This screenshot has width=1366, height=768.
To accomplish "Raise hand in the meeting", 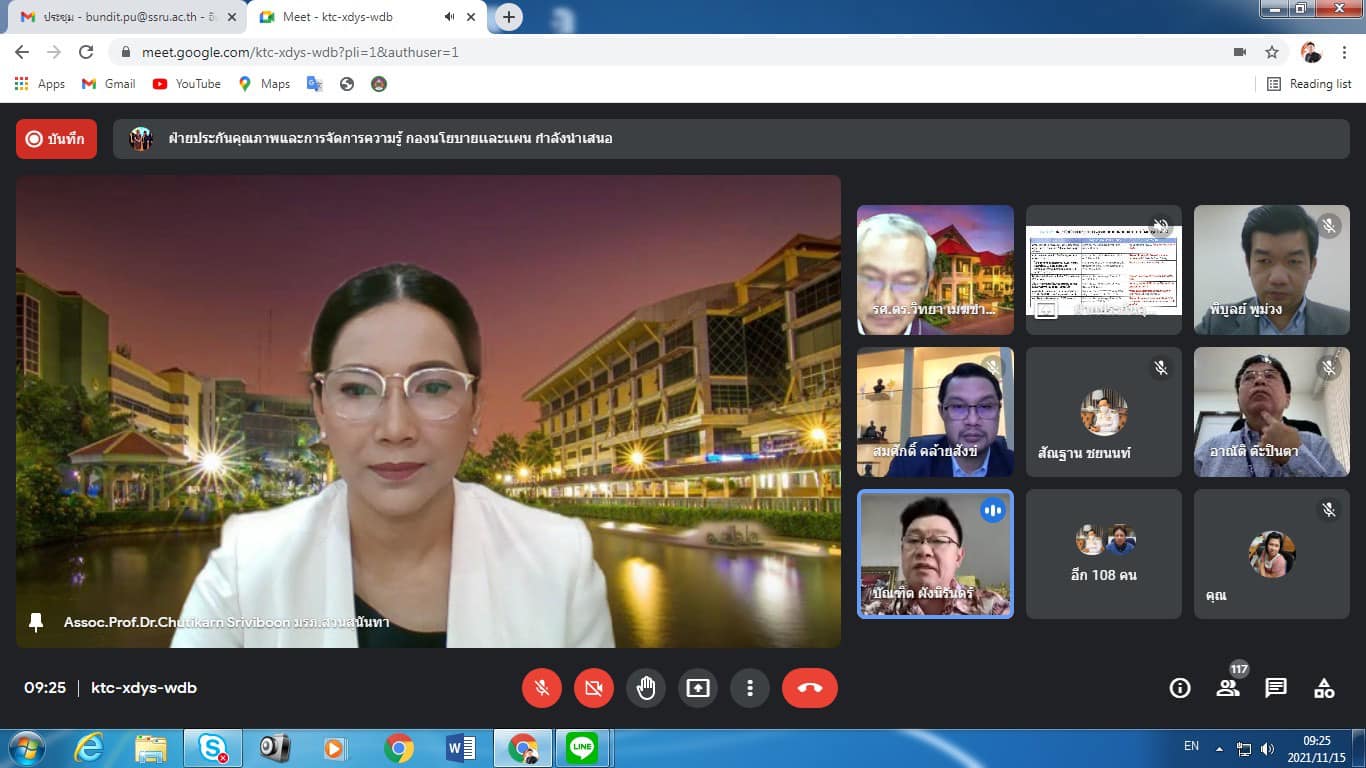I will (x=646, y=688).
